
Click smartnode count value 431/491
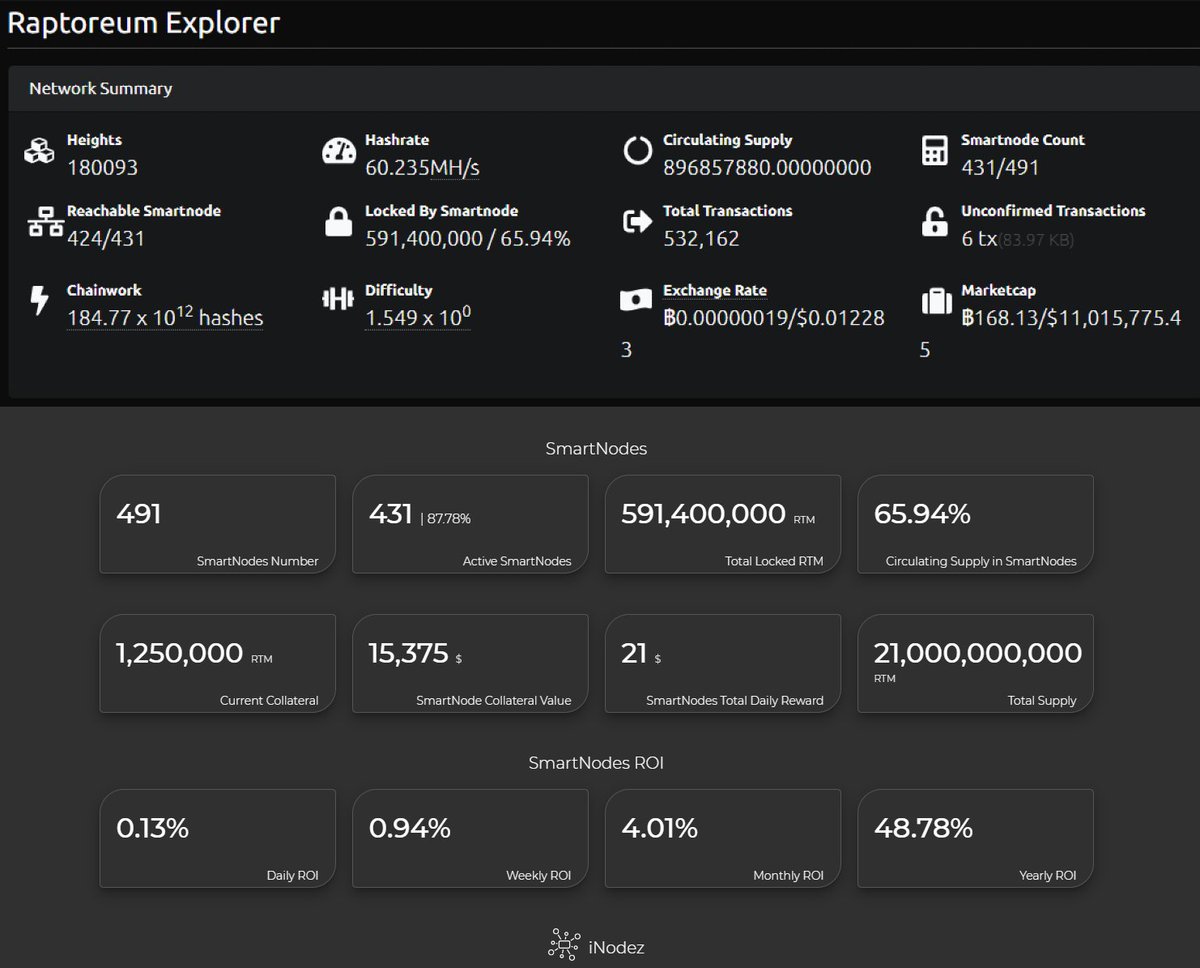click(1000, 168)
